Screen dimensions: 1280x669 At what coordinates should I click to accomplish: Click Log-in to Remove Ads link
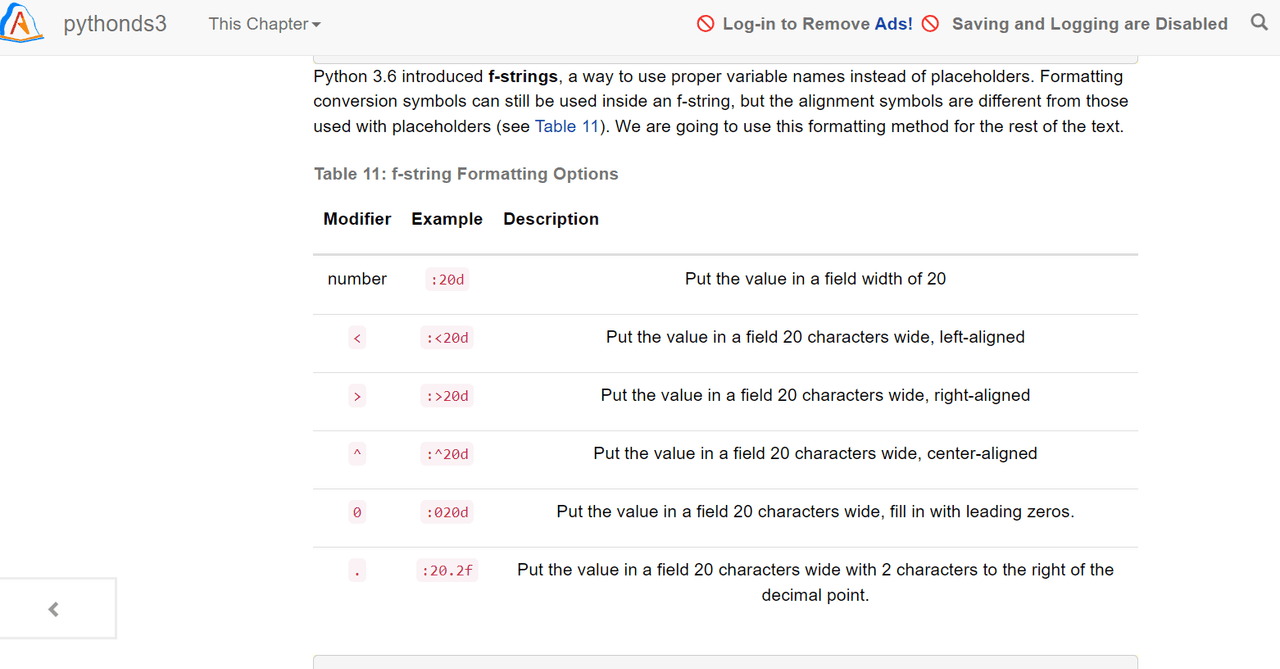(817, 24)
